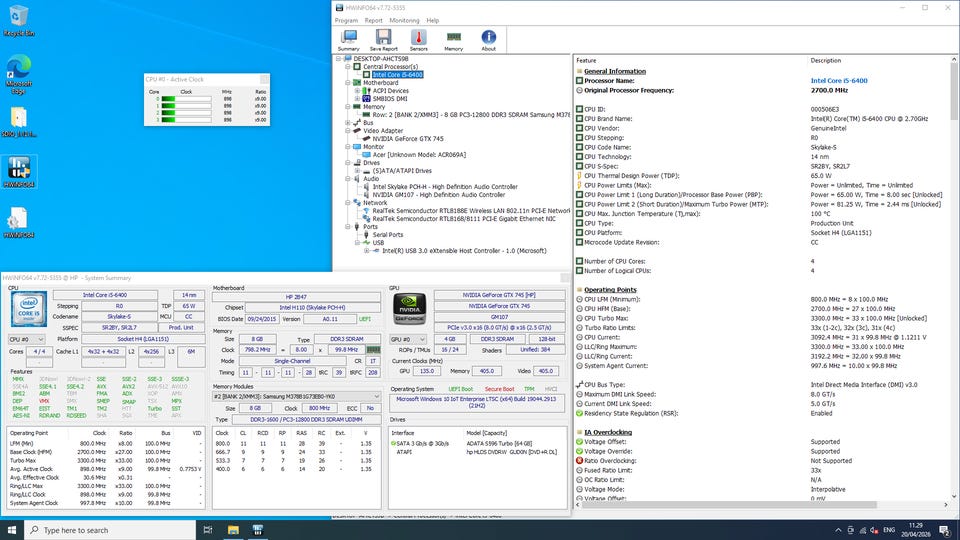Screen dimensions: 960x540
Task: Open the GPU #0 selector dropdown
Action: coord(407,340)
